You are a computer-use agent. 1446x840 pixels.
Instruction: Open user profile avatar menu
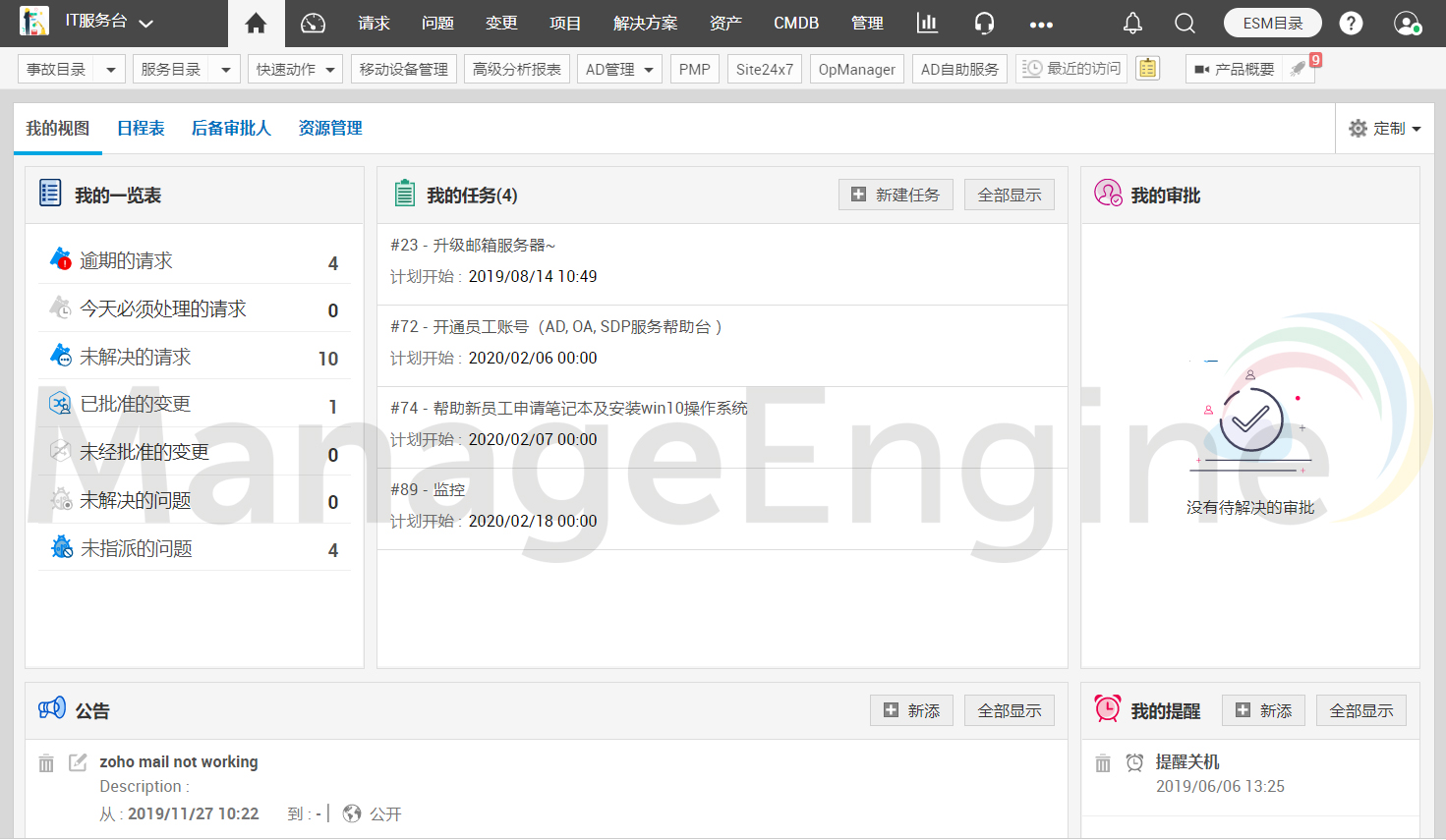click(x=1407, y=24)
